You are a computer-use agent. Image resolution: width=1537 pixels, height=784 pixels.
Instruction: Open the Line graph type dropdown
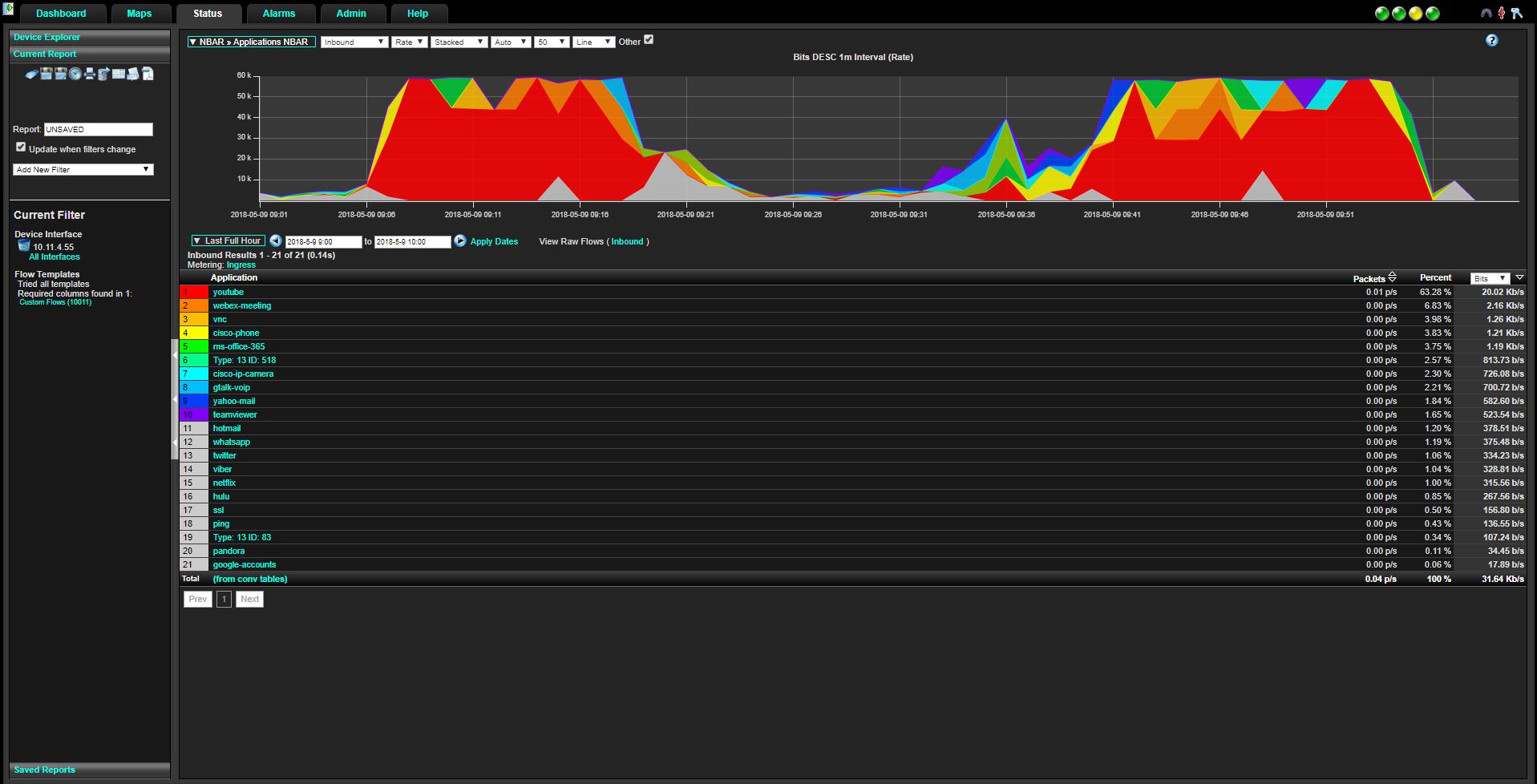(593, 42)
